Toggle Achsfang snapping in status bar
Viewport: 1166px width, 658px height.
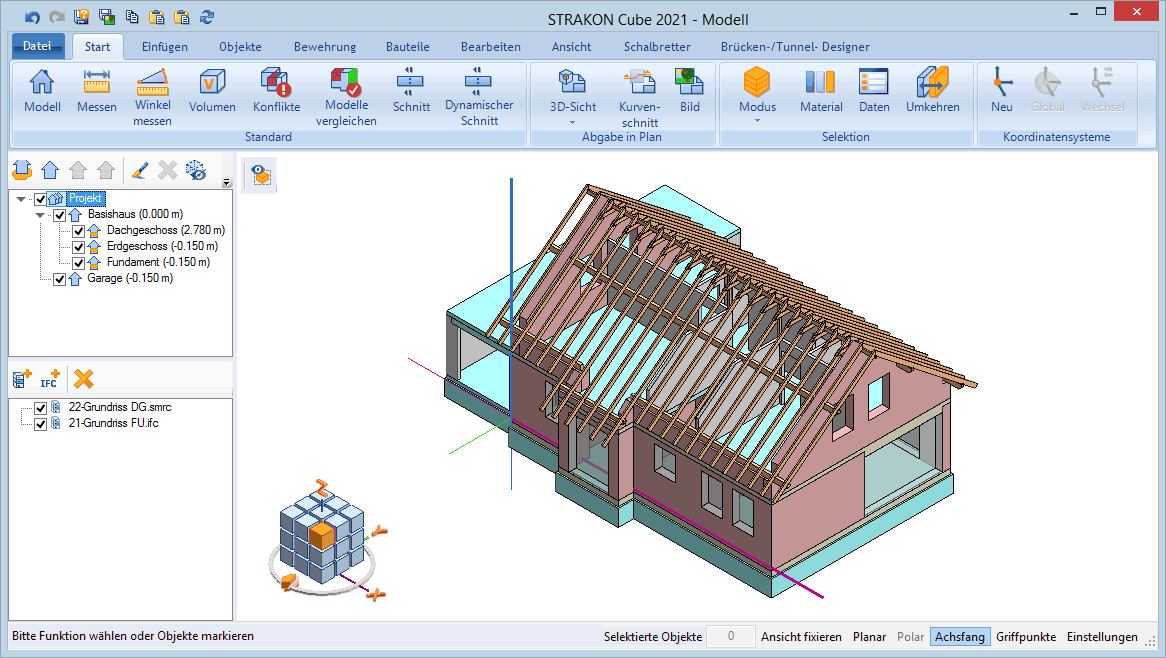click(959, 636)
